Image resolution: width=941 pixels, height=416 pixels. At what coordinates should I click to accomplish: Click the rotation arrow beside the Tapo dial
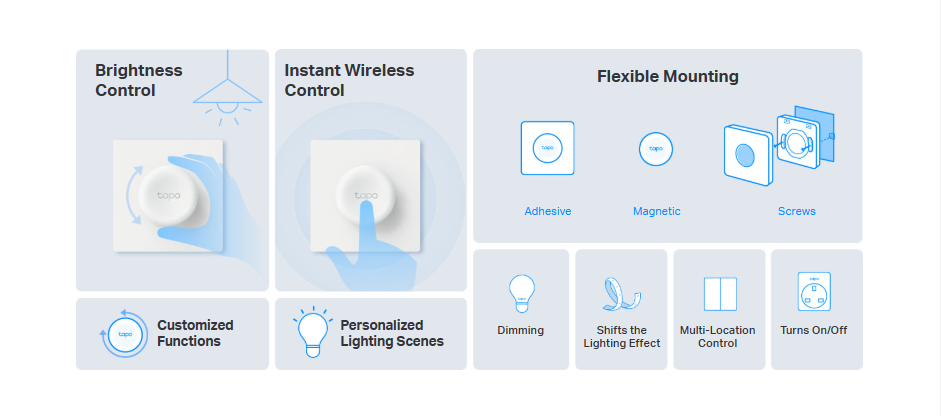(x=134, y=196)
